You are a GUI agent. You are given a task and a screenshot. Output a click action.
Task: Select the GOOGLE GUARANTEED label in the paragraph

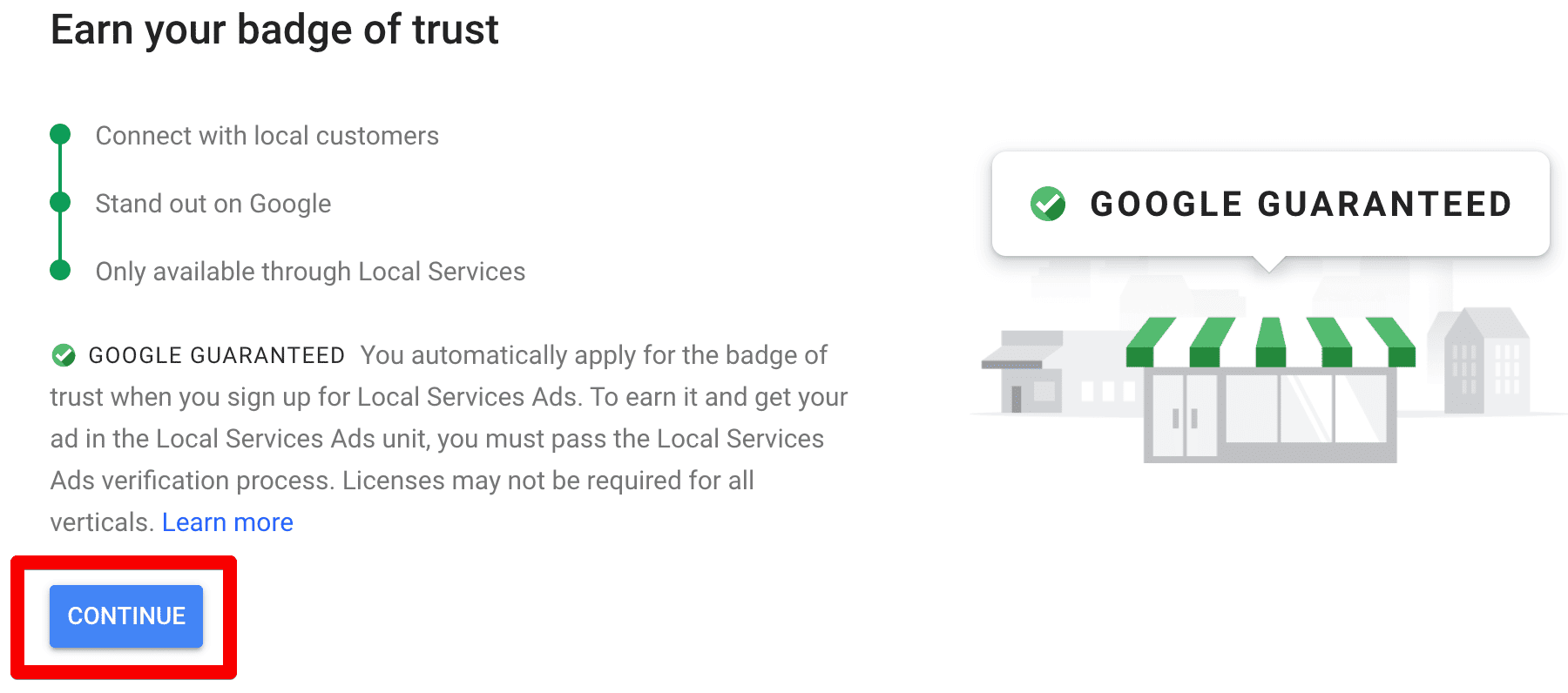216,354
